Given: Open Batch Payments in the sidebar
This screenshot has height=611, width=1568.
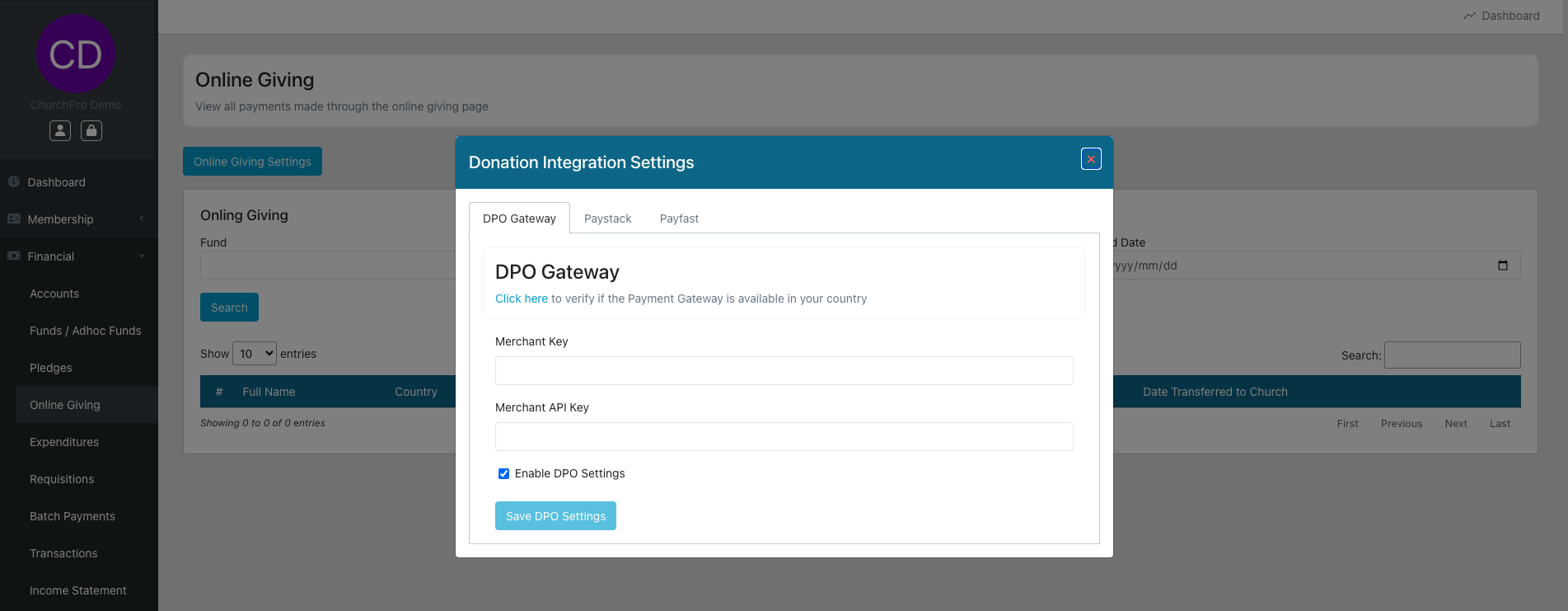Looking at the screenshot, I should [73, 516].
